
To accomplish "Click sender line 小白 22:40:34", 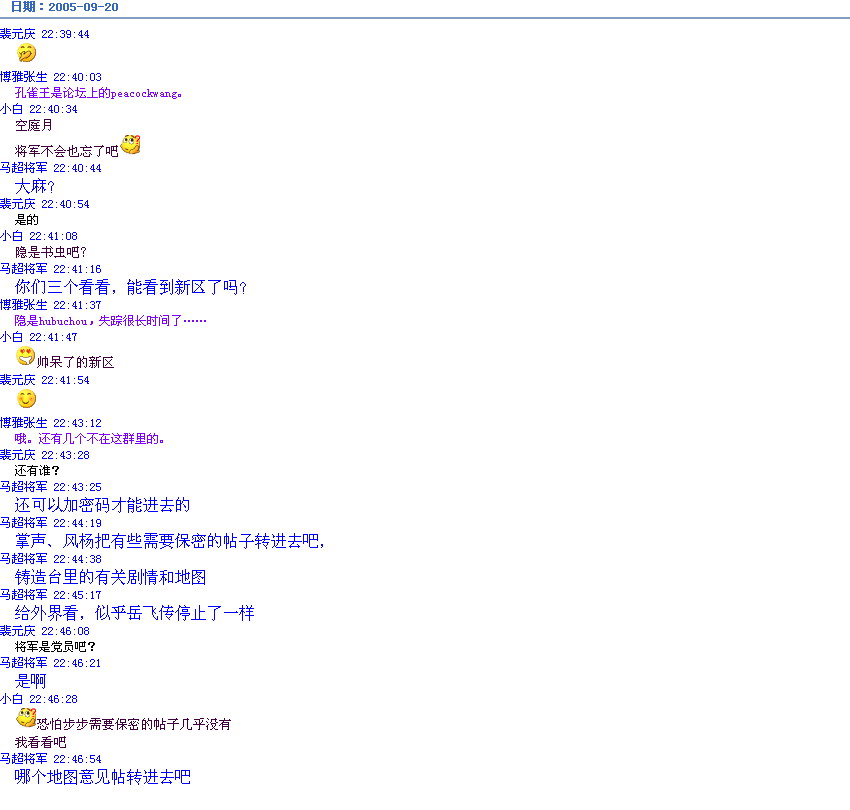I will point(39,109).
